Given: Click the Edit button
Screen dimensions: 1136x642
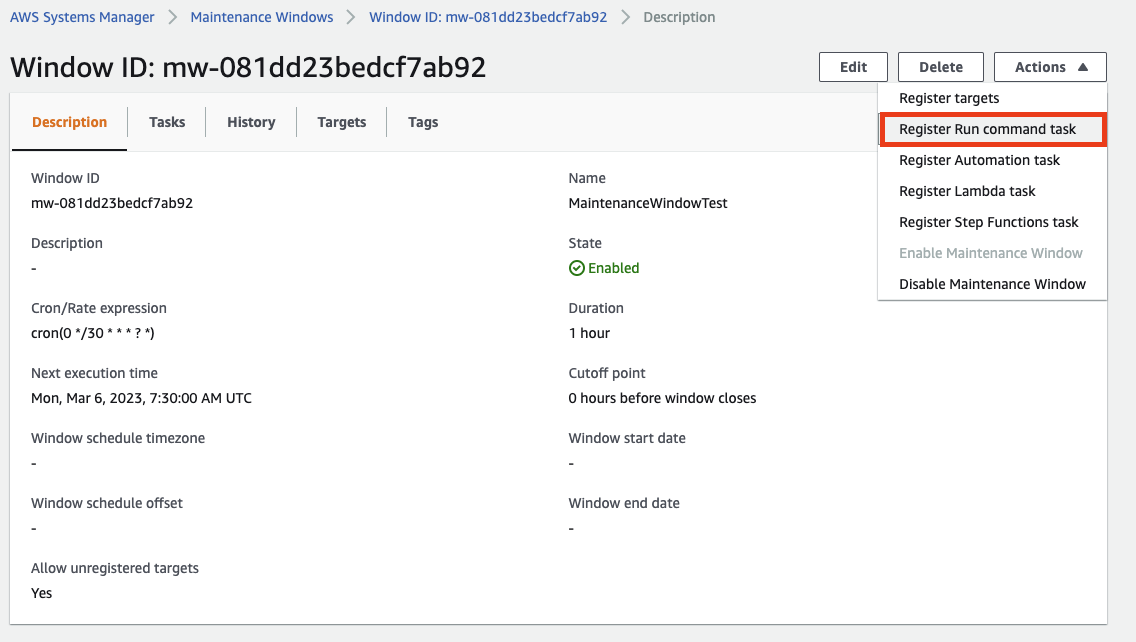Looking at the screenshot, I should tap(853, 67).
